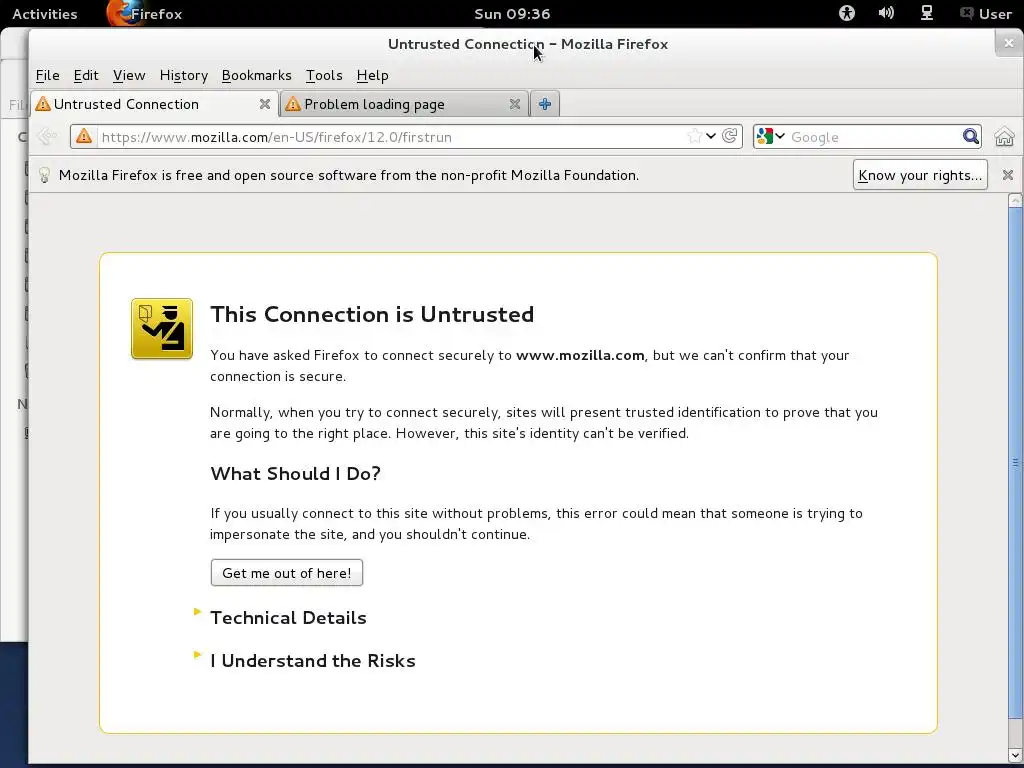Viewport: 1024px width, 768px height.
Task: Open the Help menu
Action: click(372, 75)
